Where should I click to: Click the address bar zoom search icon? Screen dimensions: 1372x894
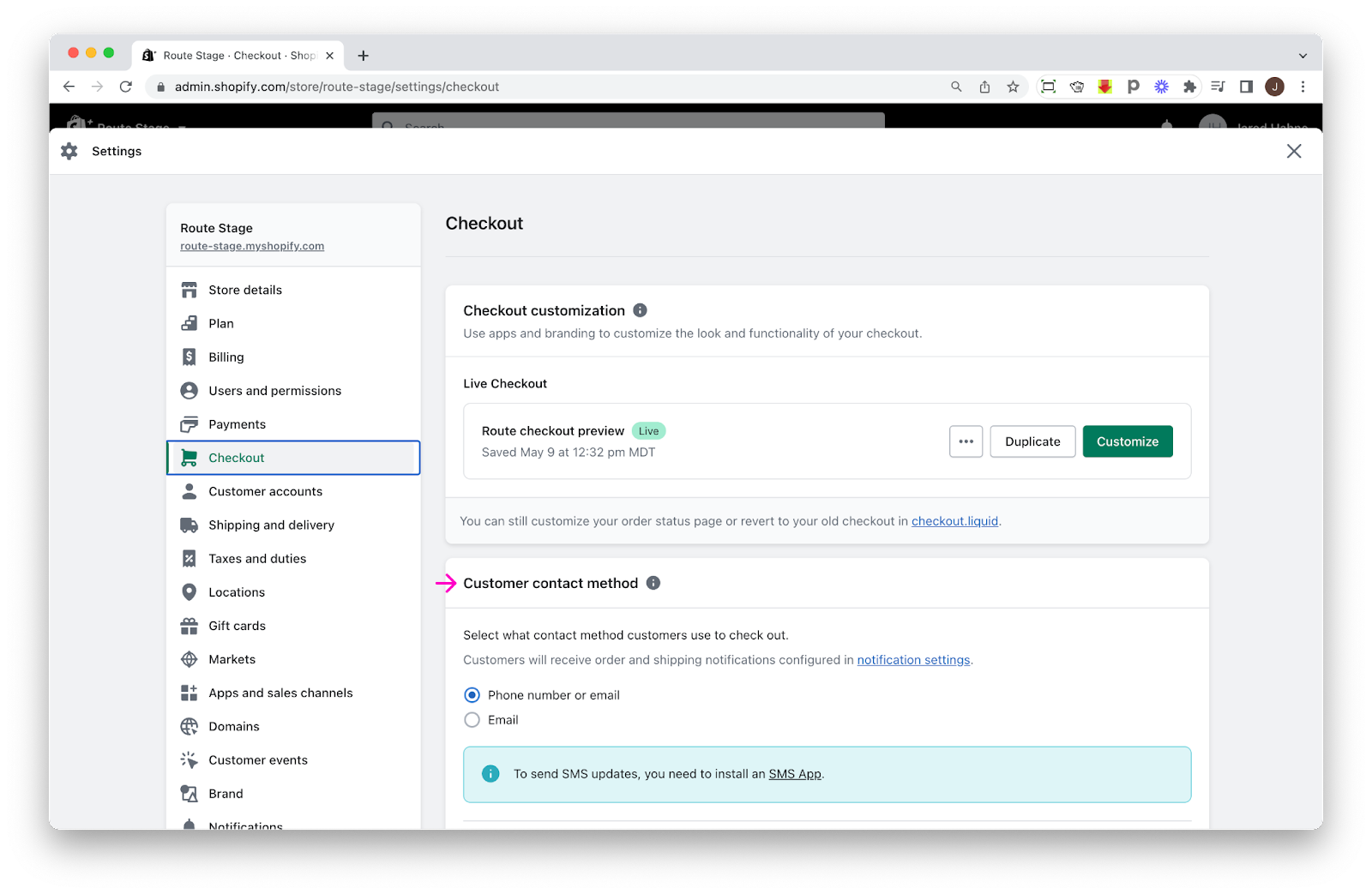(956, 87)
